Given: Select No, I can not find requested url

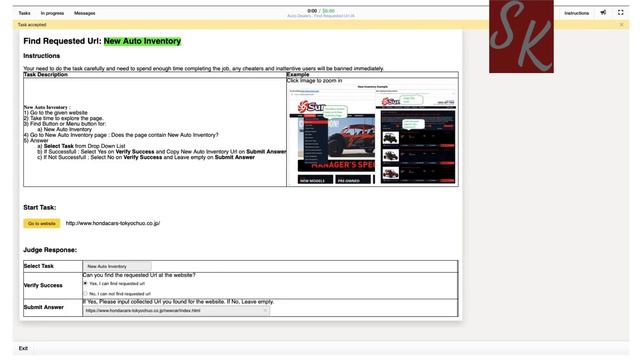Looking at the screenshot, I should (85, 293).
